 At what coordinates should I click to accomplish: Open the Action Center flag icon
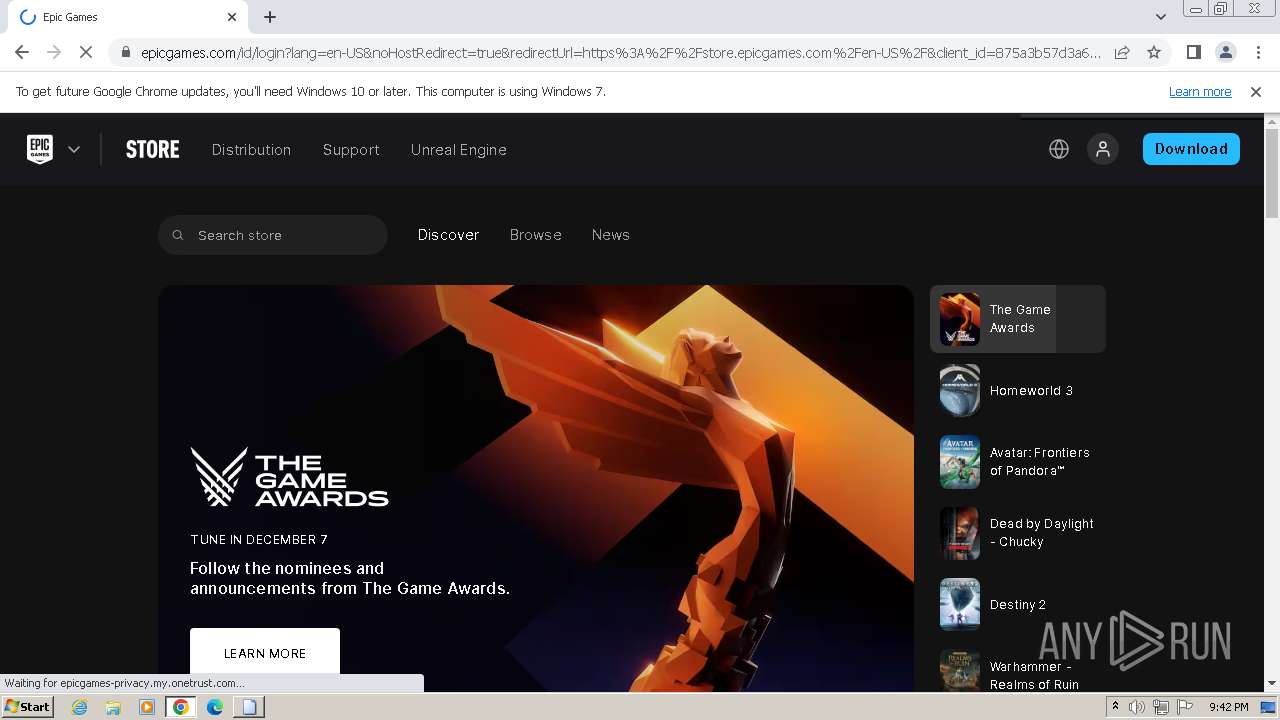(x=1184, y=707)
